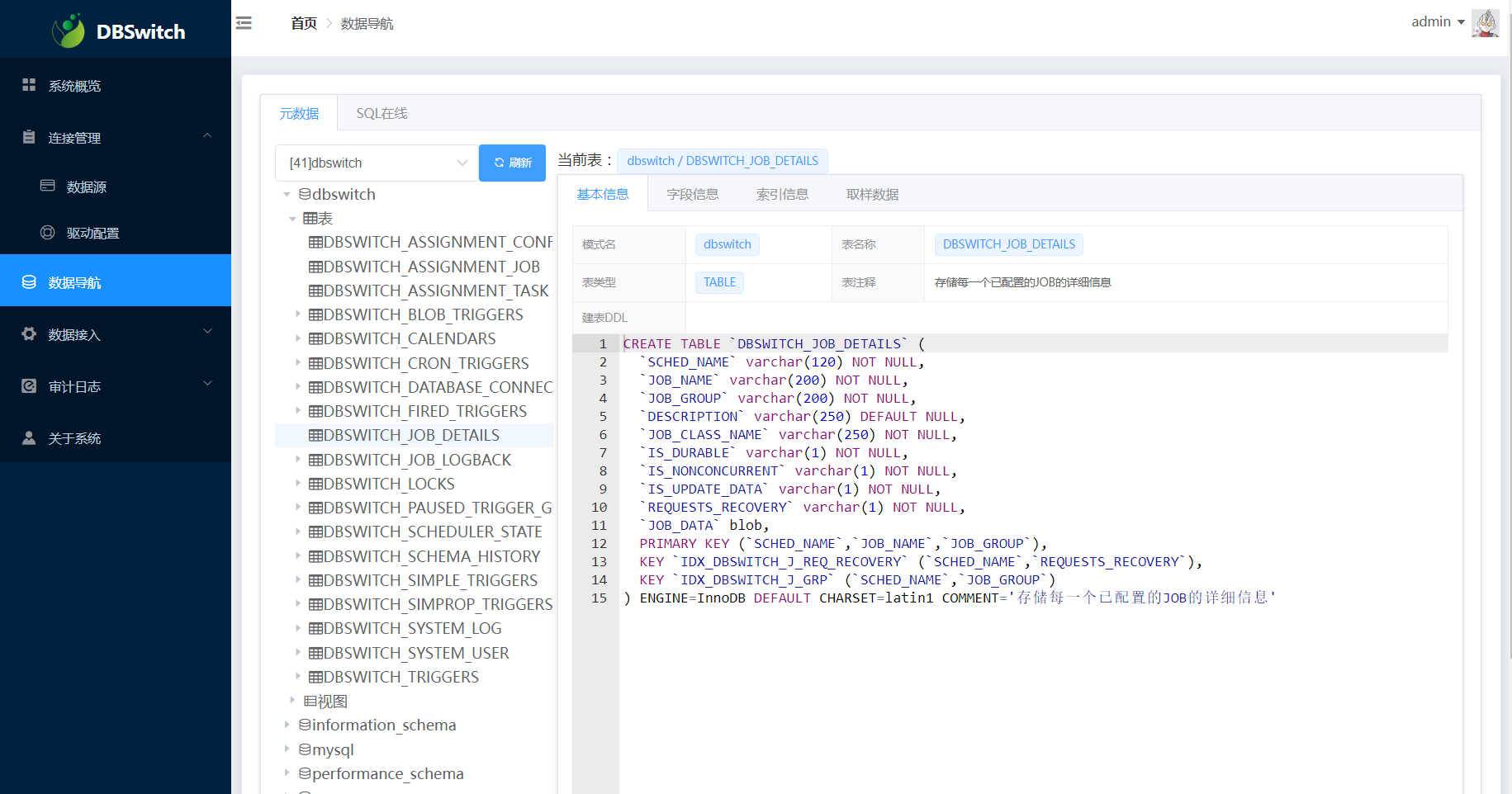Click the admin user avatar
This screenshot has height=794, width=1512.
coord(1485,22)
